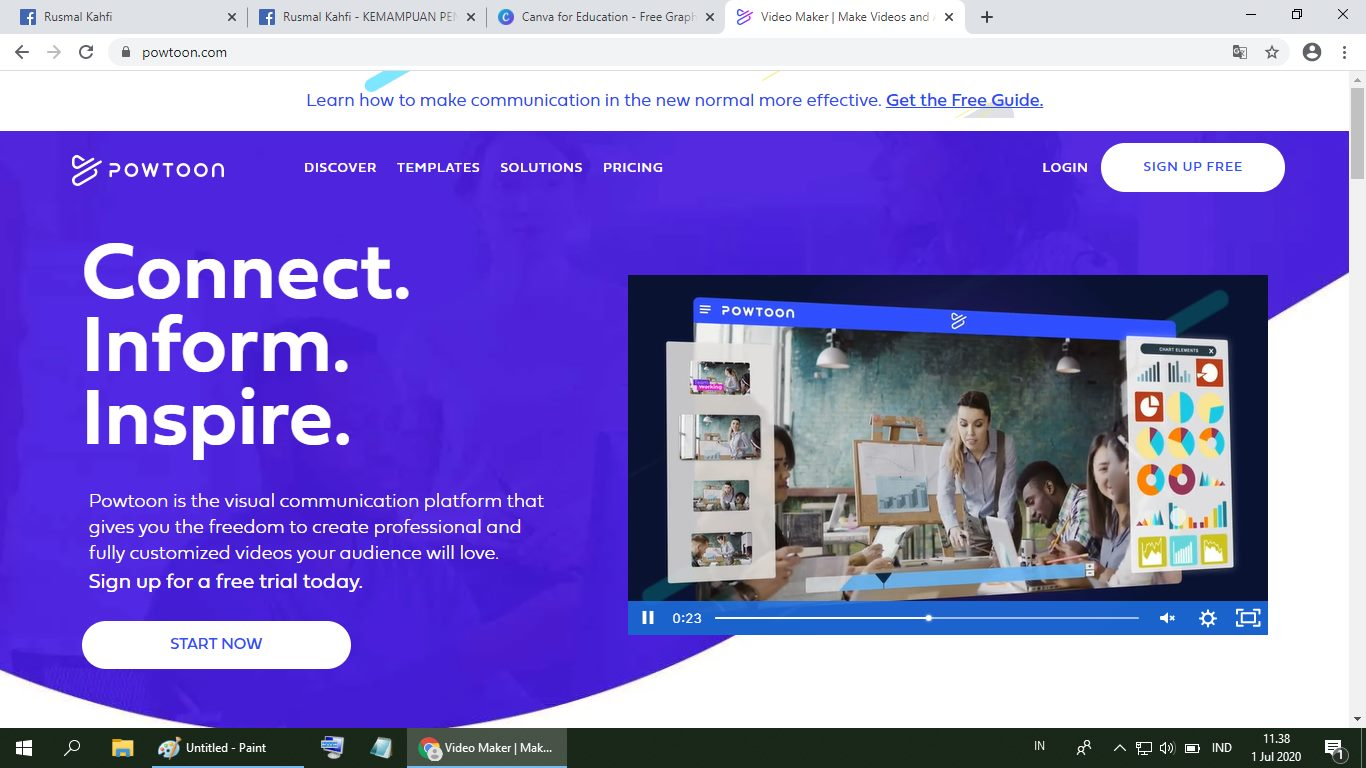Pause the promo video

point(648,618)
